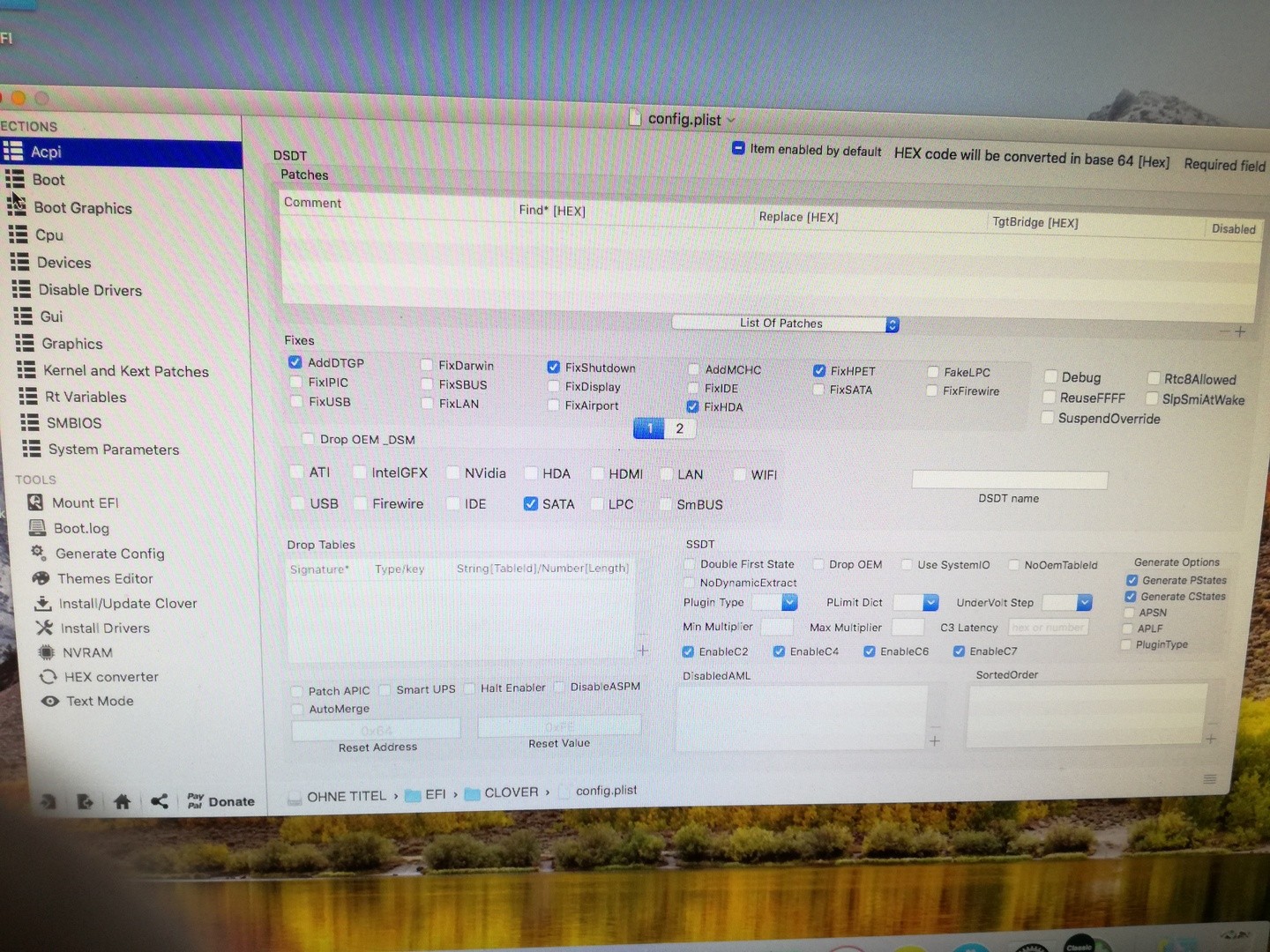Switch to fixes page 1
The height and width of the screenshot is (952, 1270).
point(649,428)
